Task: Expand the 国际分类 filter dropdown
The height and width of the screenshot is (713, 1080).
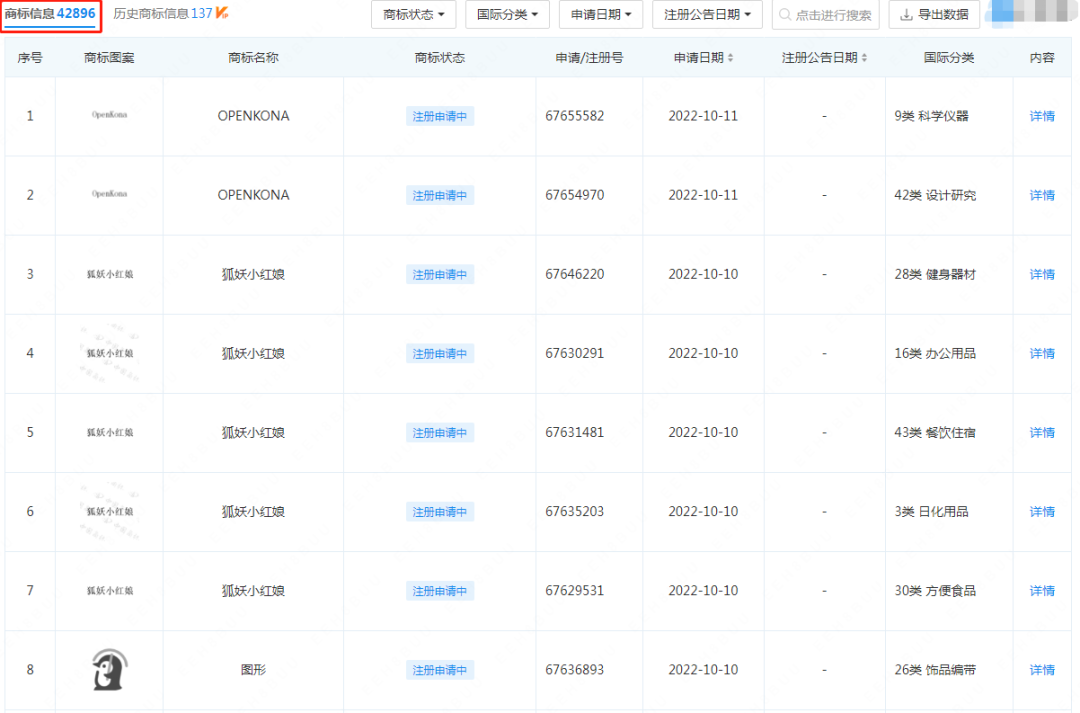Action: pos(507,15)
